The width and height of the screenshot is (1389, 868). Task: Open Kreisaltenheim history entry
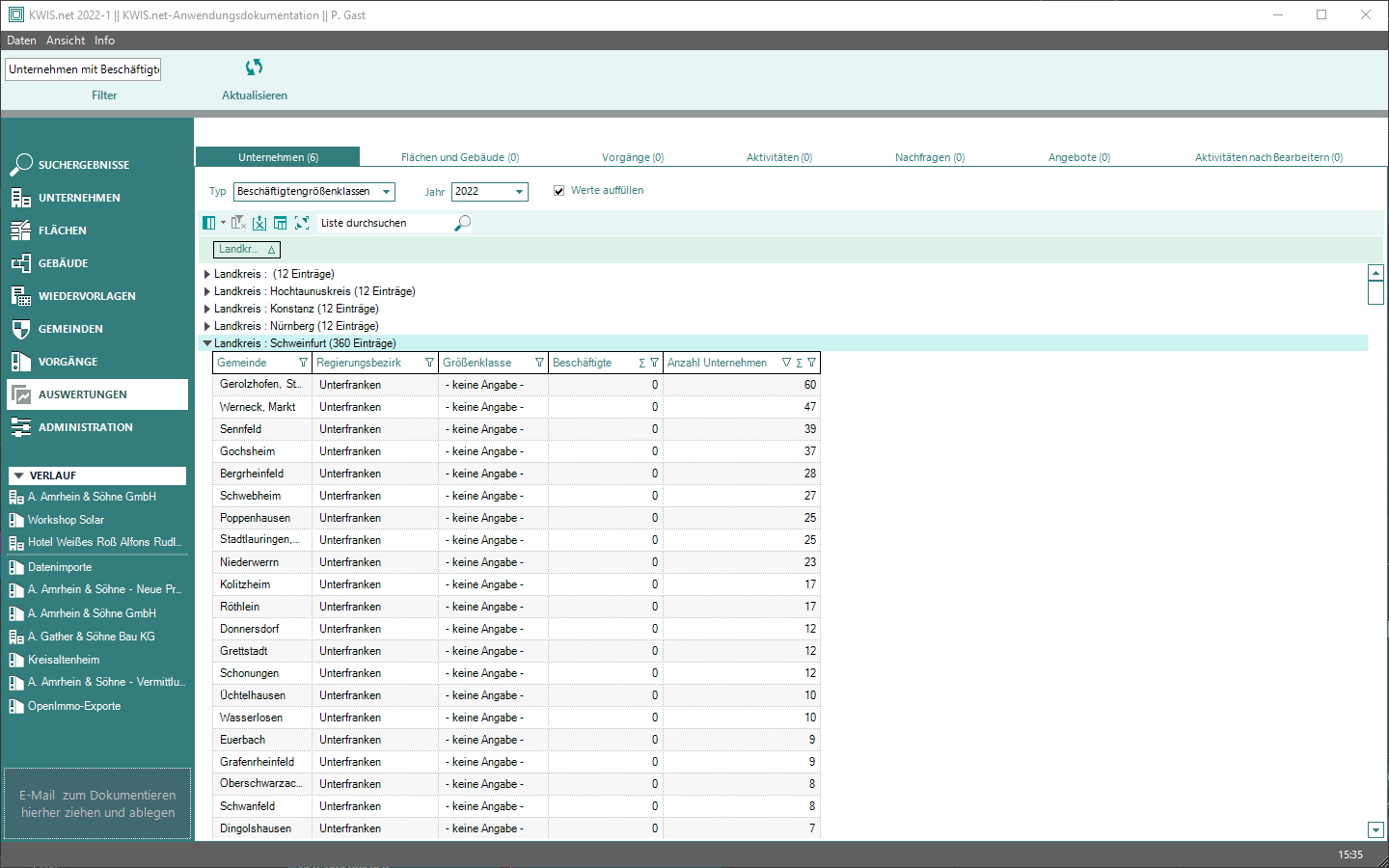64,660
